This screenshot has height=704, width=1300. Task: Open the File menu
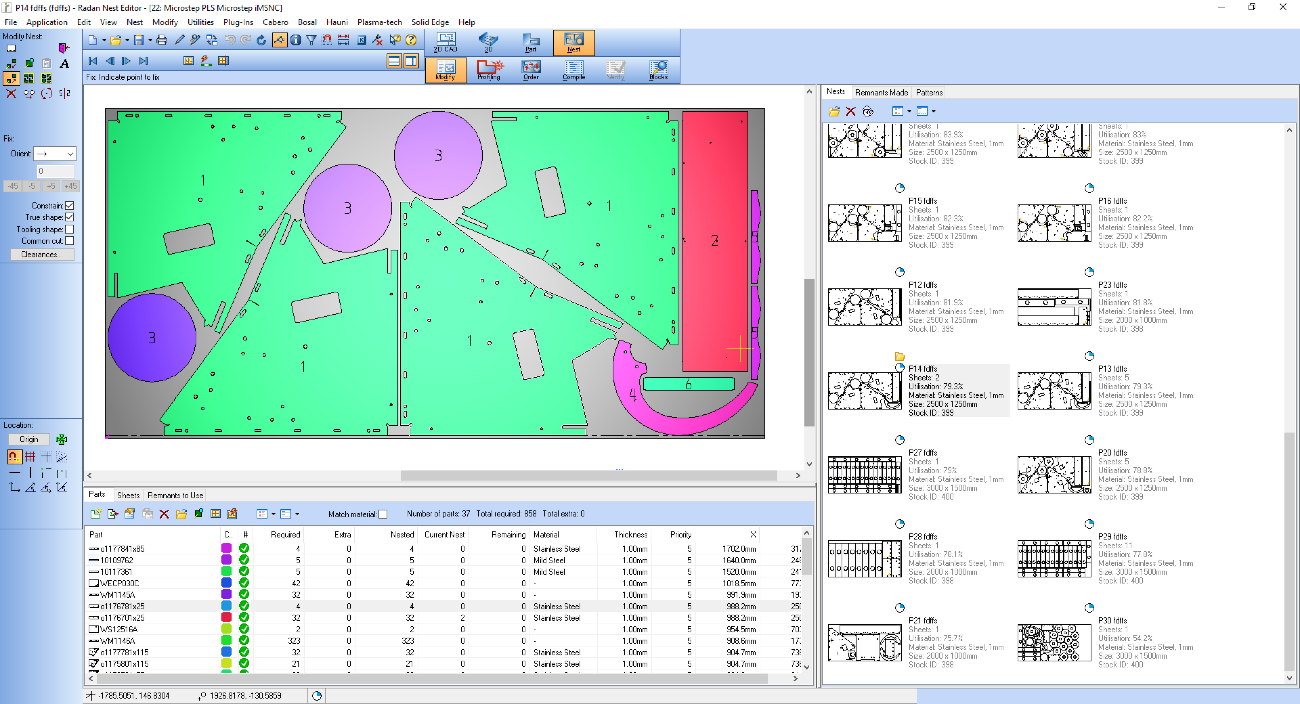click(x=11, y=22)
